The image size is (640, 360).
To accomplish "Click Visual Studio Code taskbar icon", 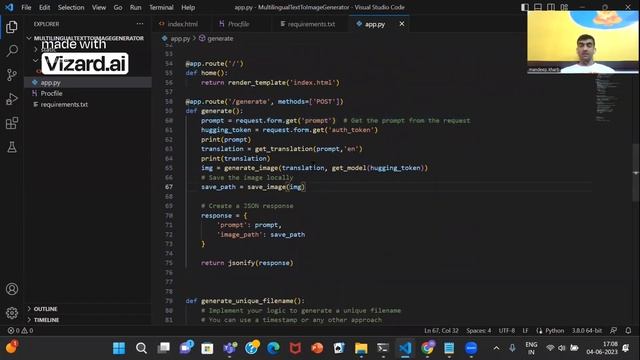I will point(405,348).
